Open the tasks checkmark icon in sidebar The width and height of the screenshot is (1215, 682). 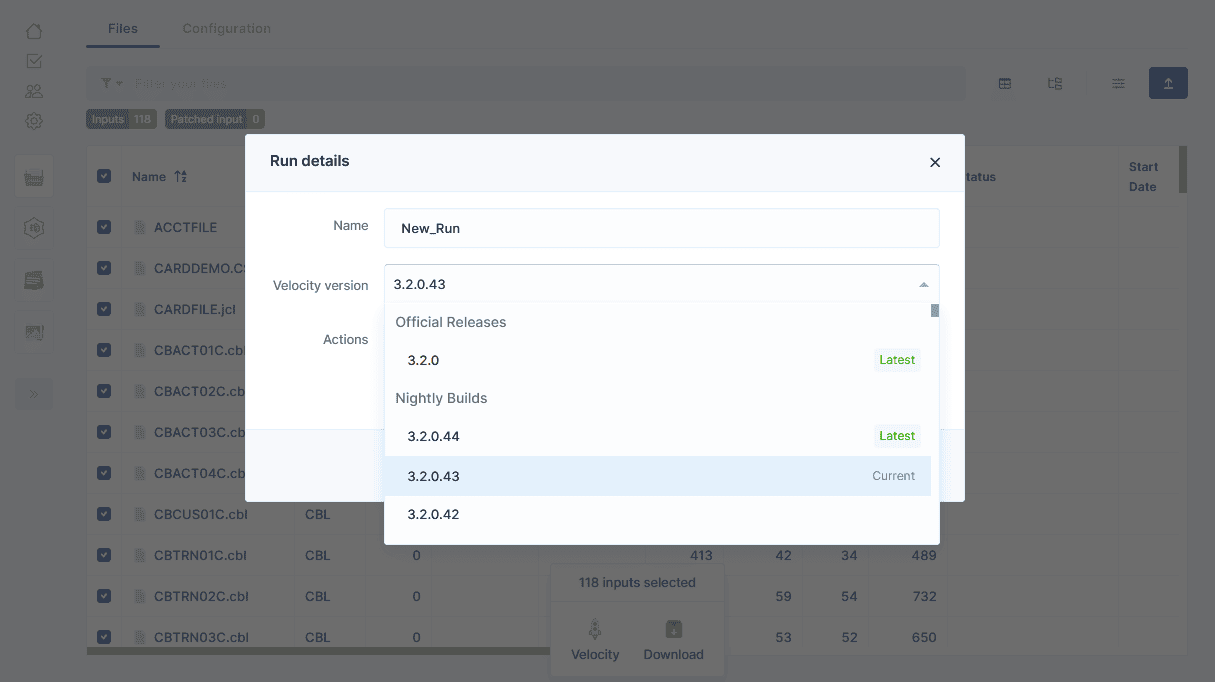click(x=34, y=61)
